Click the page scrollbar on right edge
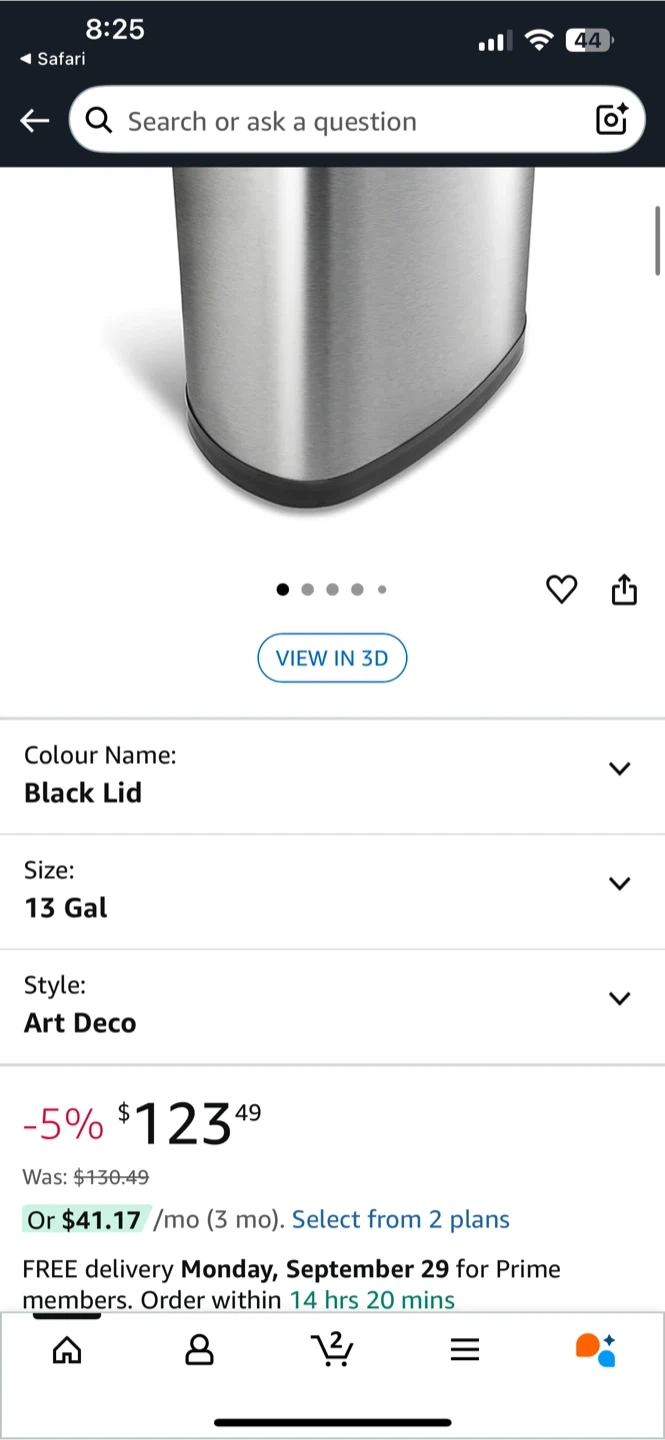665x1440 pixels. (657, 240)
